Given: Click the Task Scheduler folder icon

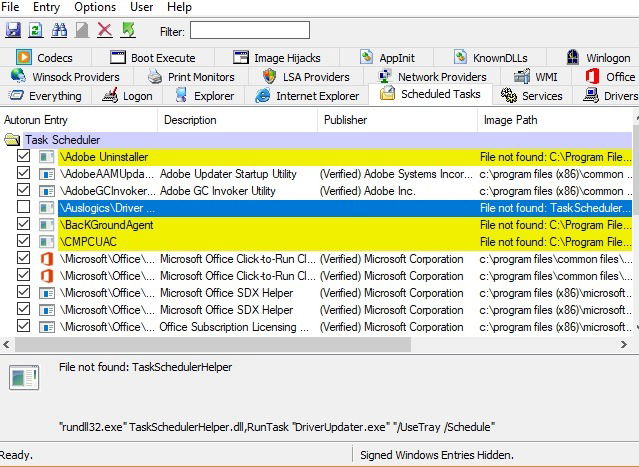Looking at the screenshot, I should click(12, 140).
